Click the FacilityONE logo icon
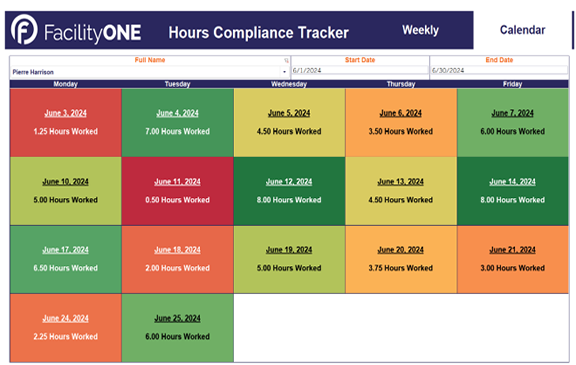 click(24, 29)
